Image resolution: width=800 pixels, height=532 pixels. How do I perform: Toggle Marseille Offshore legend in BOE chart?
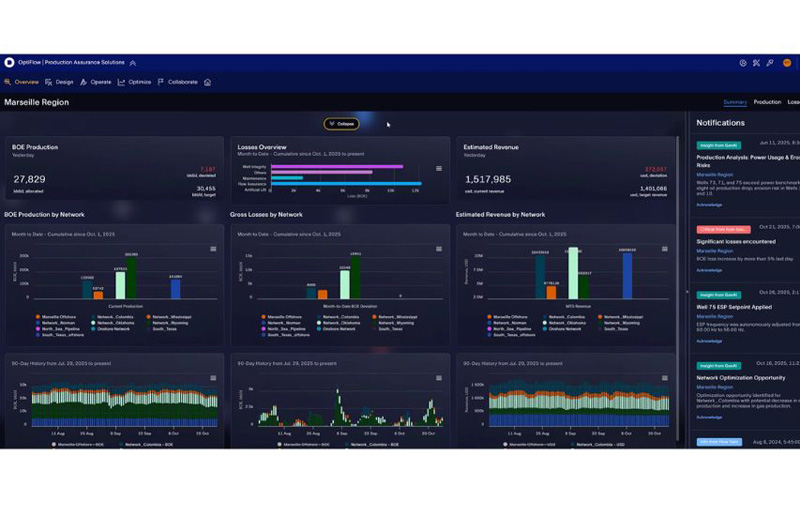[x=56, y=317]
